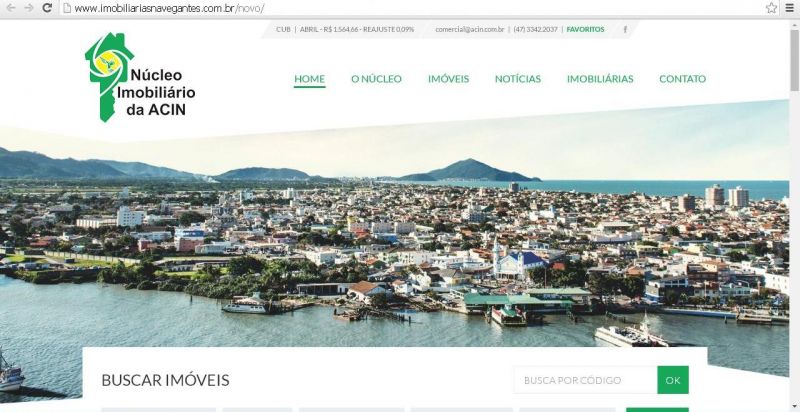Click the vertical page scrollbar

point(794,215)
